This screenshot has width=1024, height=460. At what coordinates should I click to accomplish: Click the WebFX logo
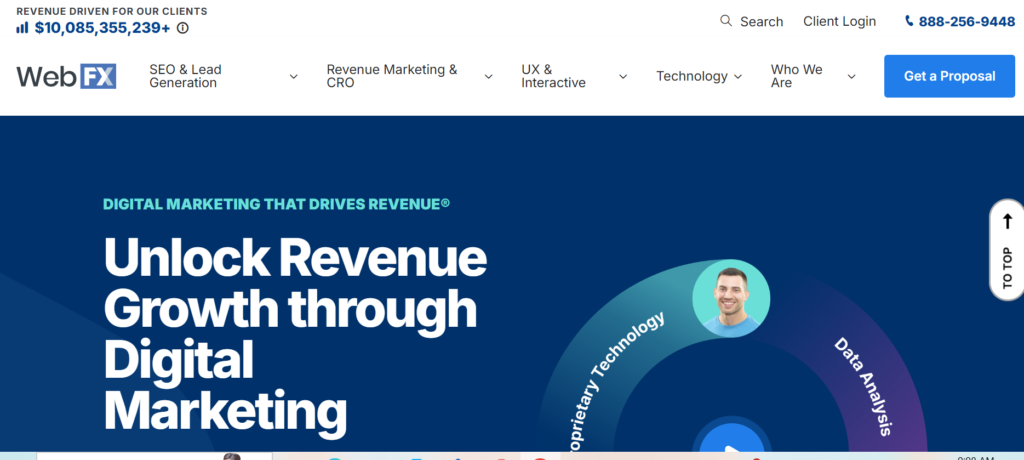[66, 76]
